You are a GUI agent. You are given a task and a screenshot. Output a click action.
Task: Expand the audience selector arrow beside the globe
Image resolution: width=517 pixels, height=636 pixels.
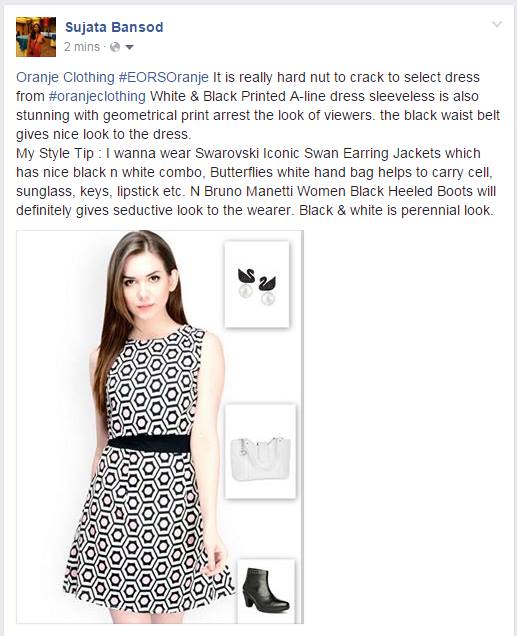(129, 47)
